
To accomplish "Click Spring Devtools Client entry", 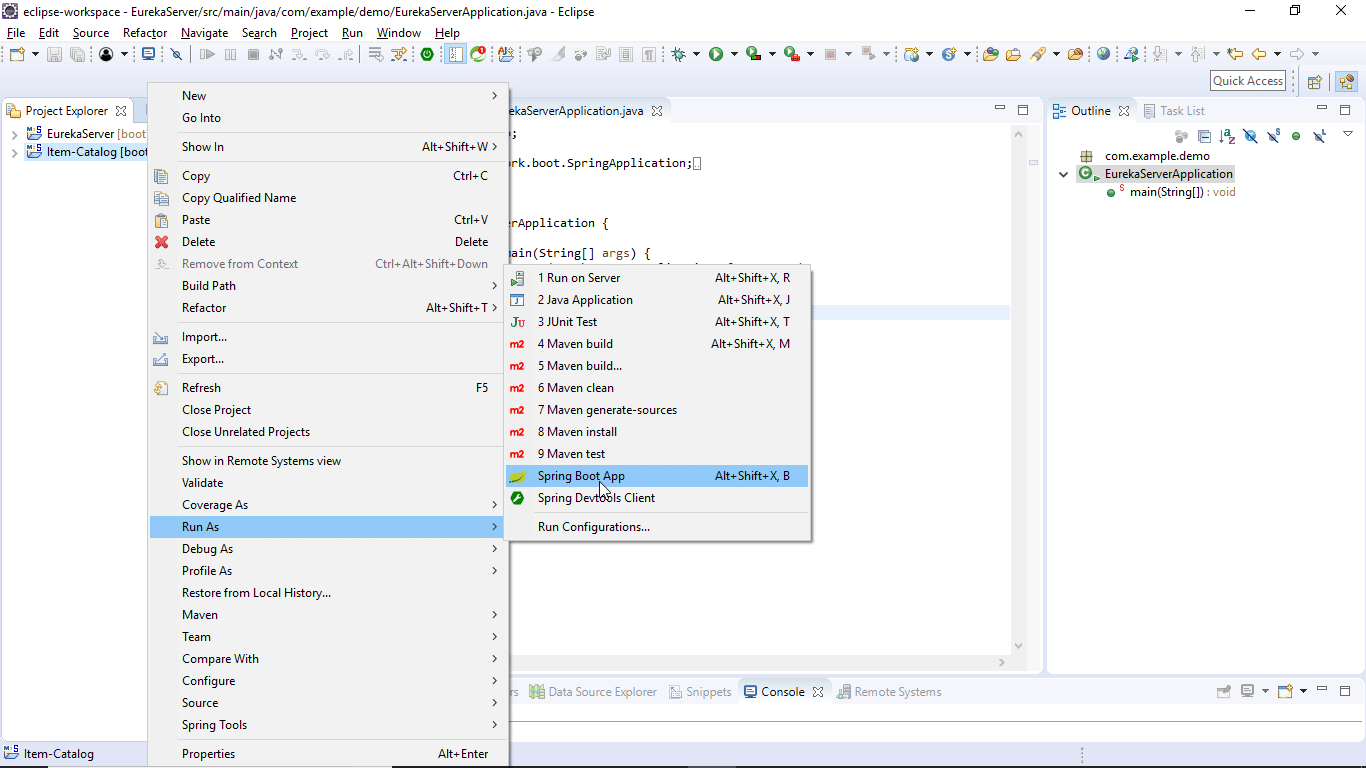I will coord(657,498).
